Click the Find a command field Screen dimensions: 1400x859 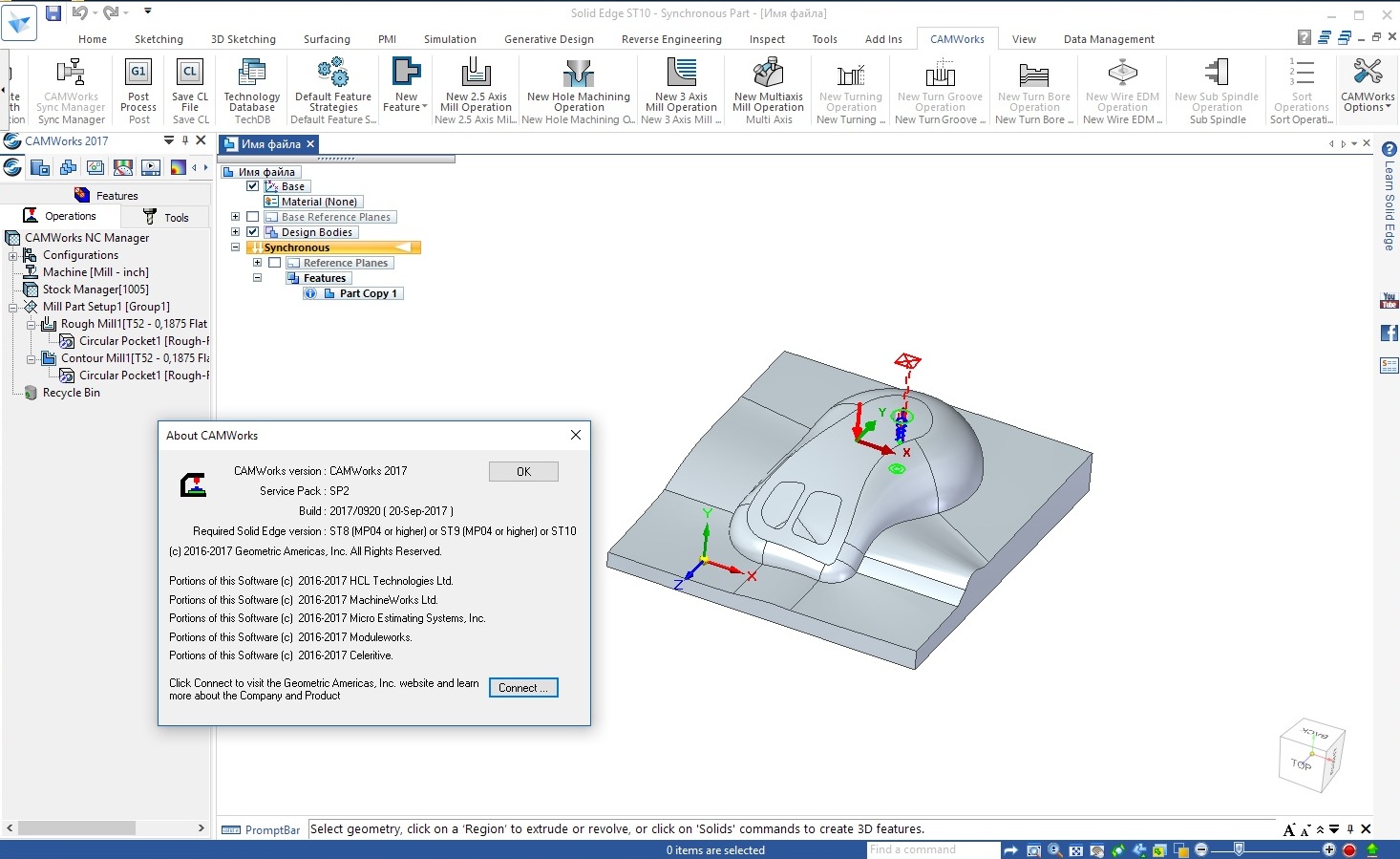pos(932,849)
